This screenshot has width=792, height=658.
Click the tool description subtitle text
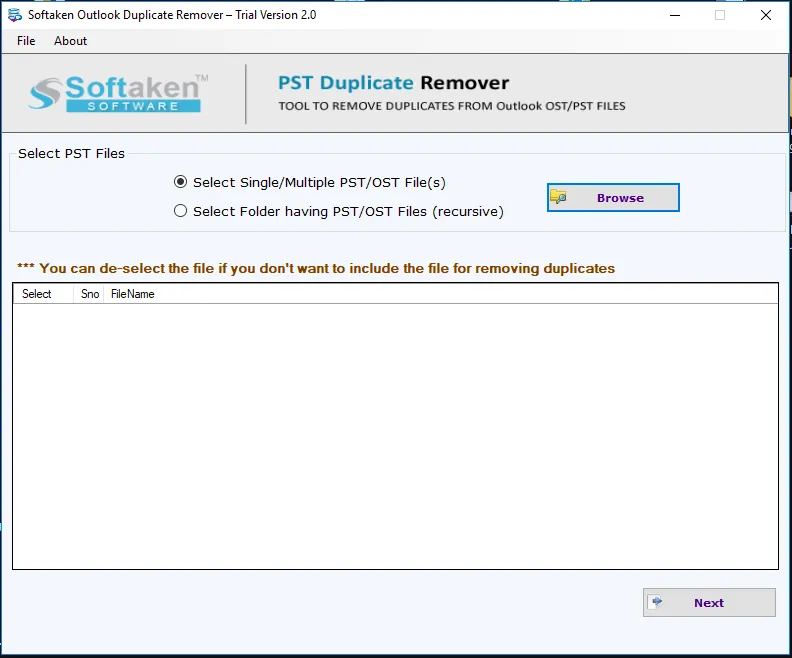coord(452,106)
